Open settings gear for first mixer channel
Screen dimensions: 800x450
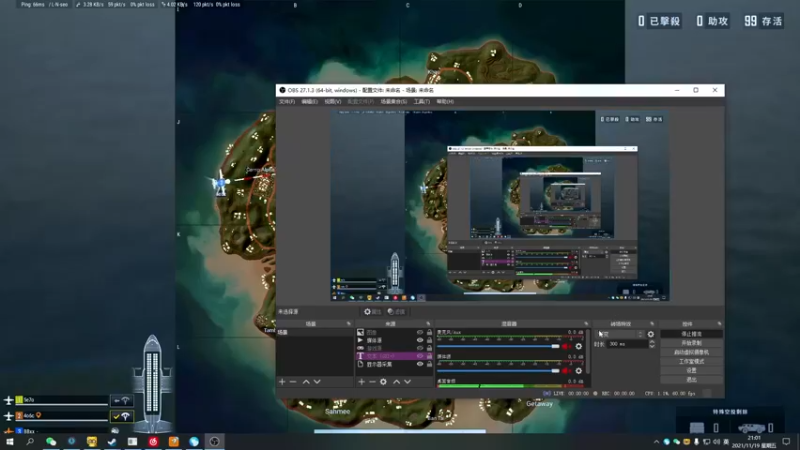click(x=579, y=346)
